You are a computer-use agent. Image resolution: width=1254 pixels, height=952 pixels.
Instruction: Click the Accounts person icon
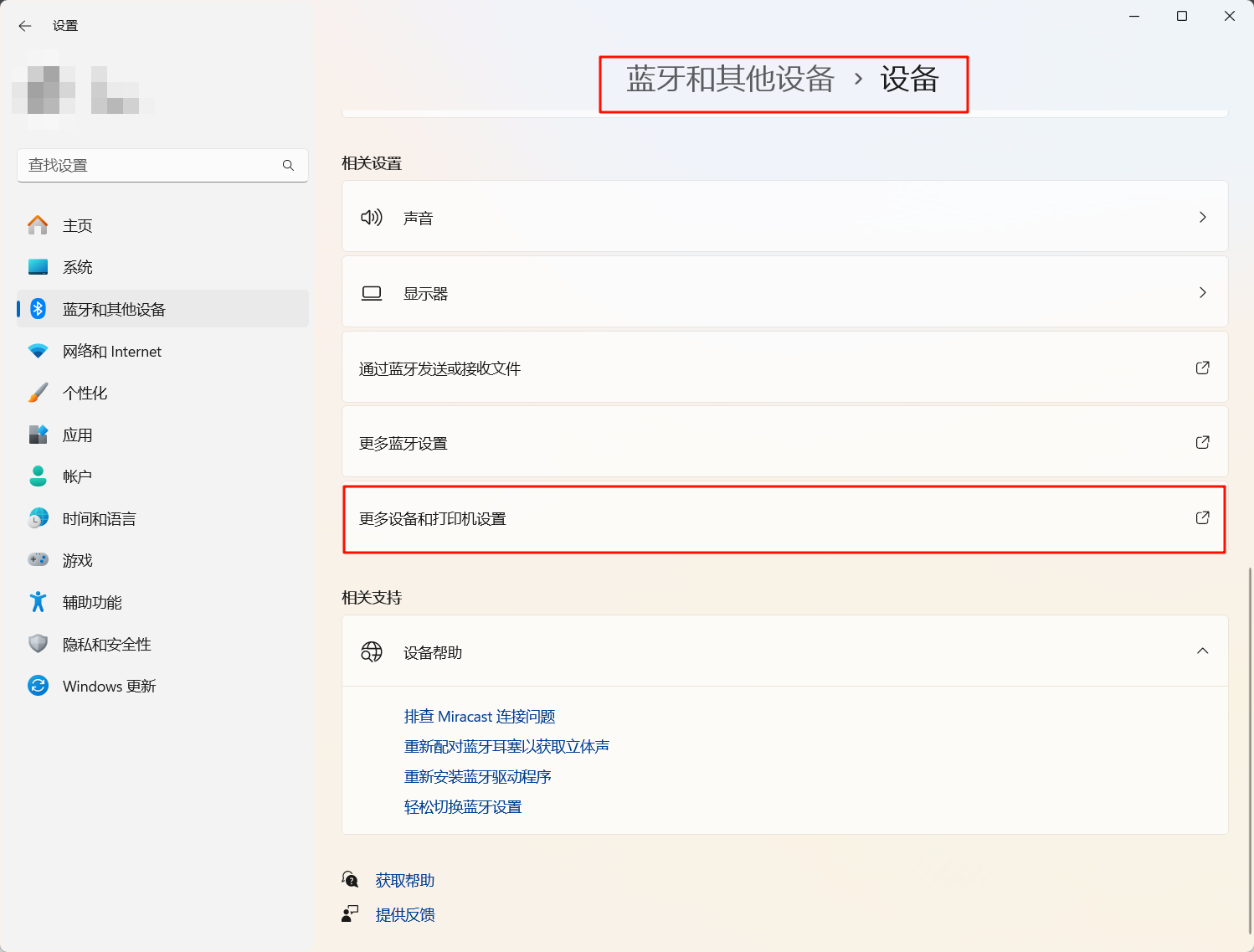coord(38,476)
